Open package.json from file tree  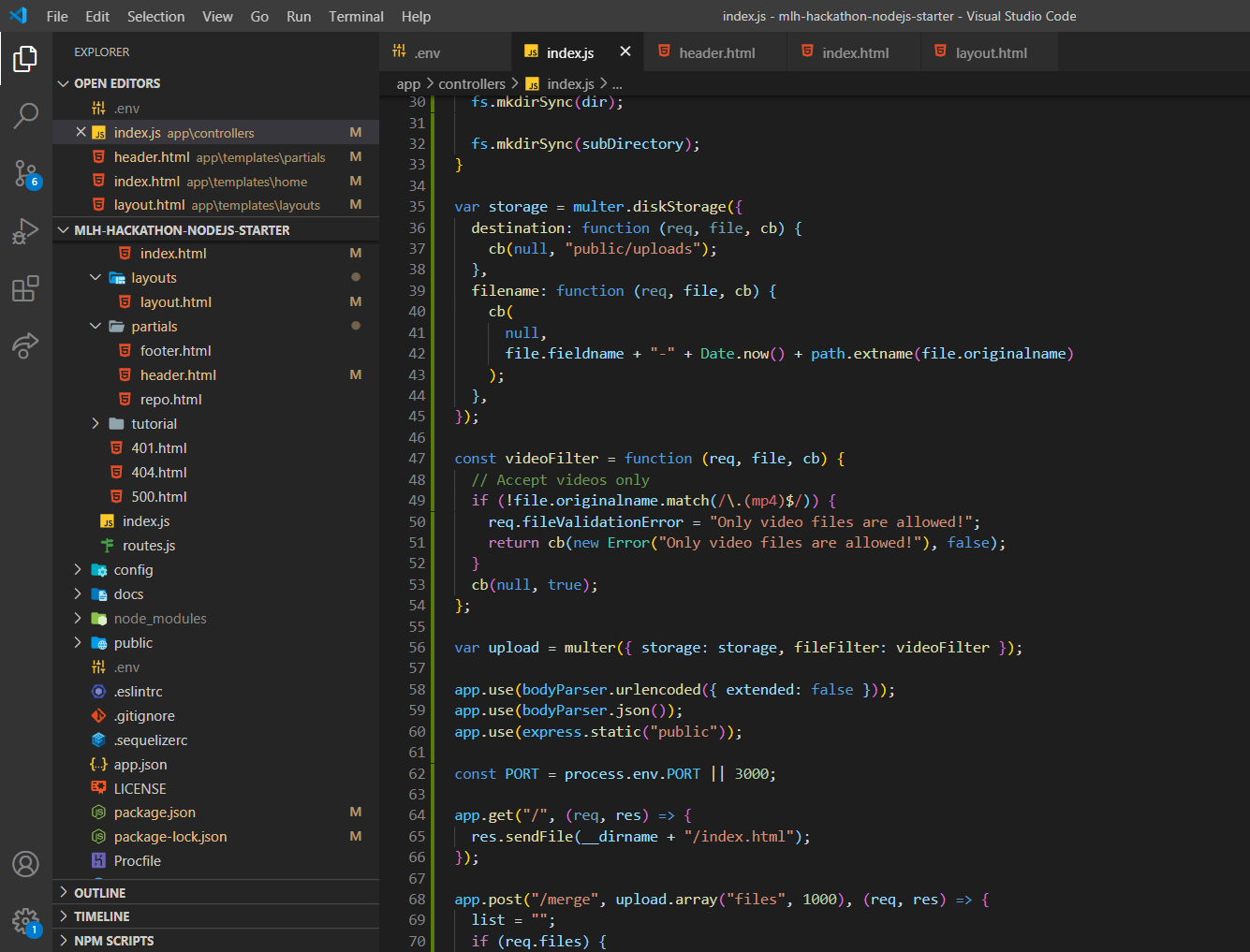pyautogui.click(x=154, y=813)
